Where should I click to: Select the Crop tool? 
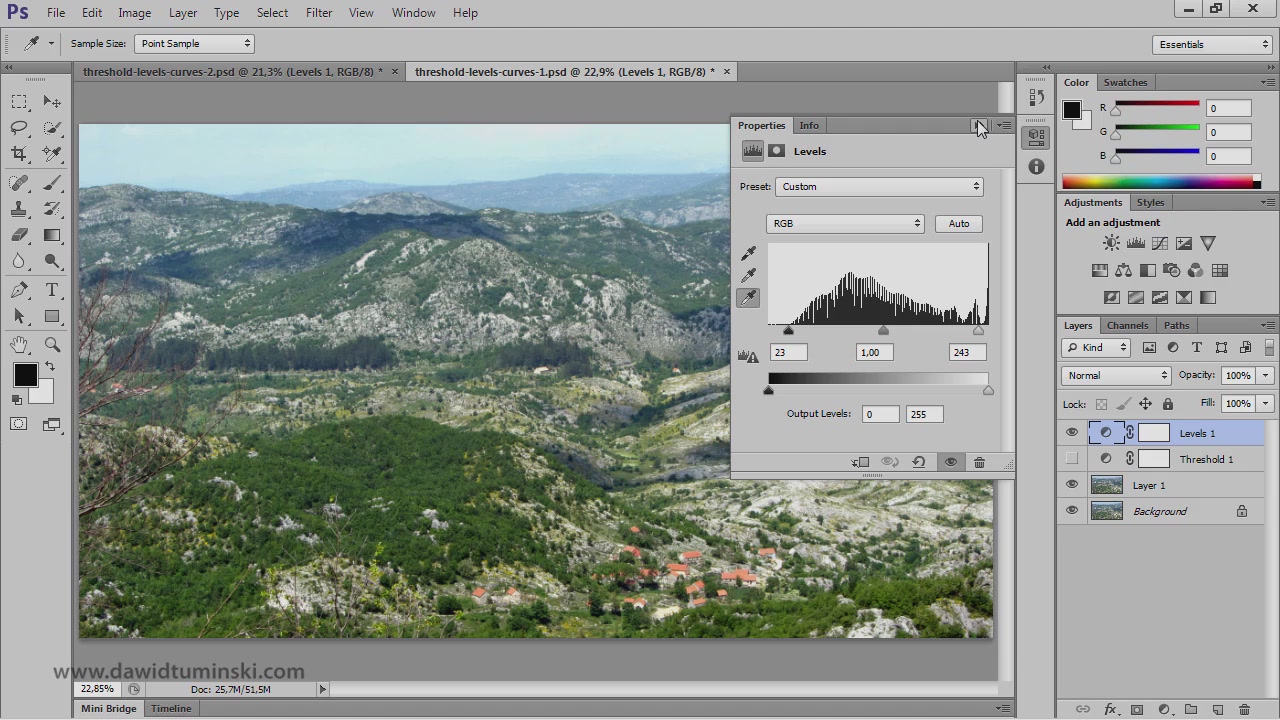tap(19, 154)
